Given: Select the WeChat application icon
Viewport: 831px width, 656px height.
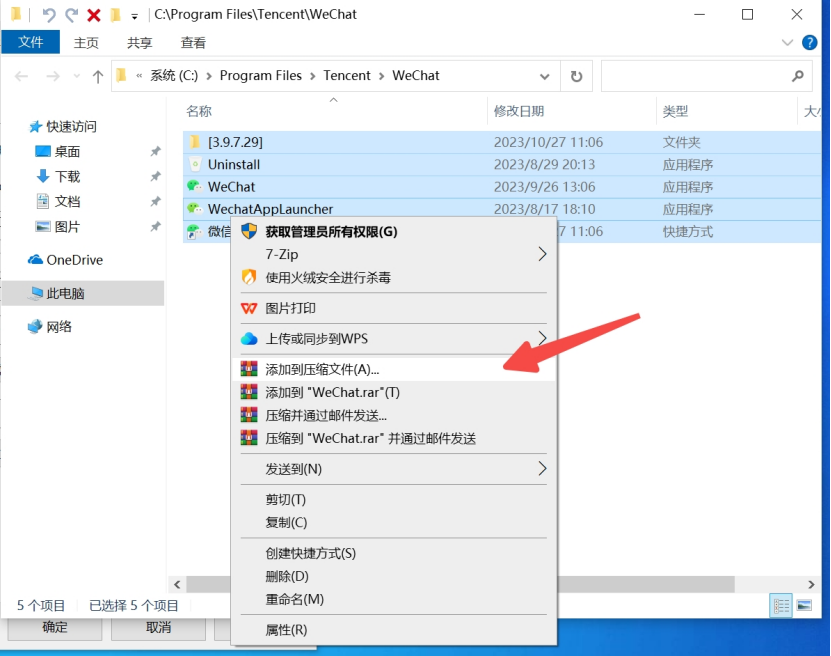Looking at the screenshot, I should pos(195,187).
